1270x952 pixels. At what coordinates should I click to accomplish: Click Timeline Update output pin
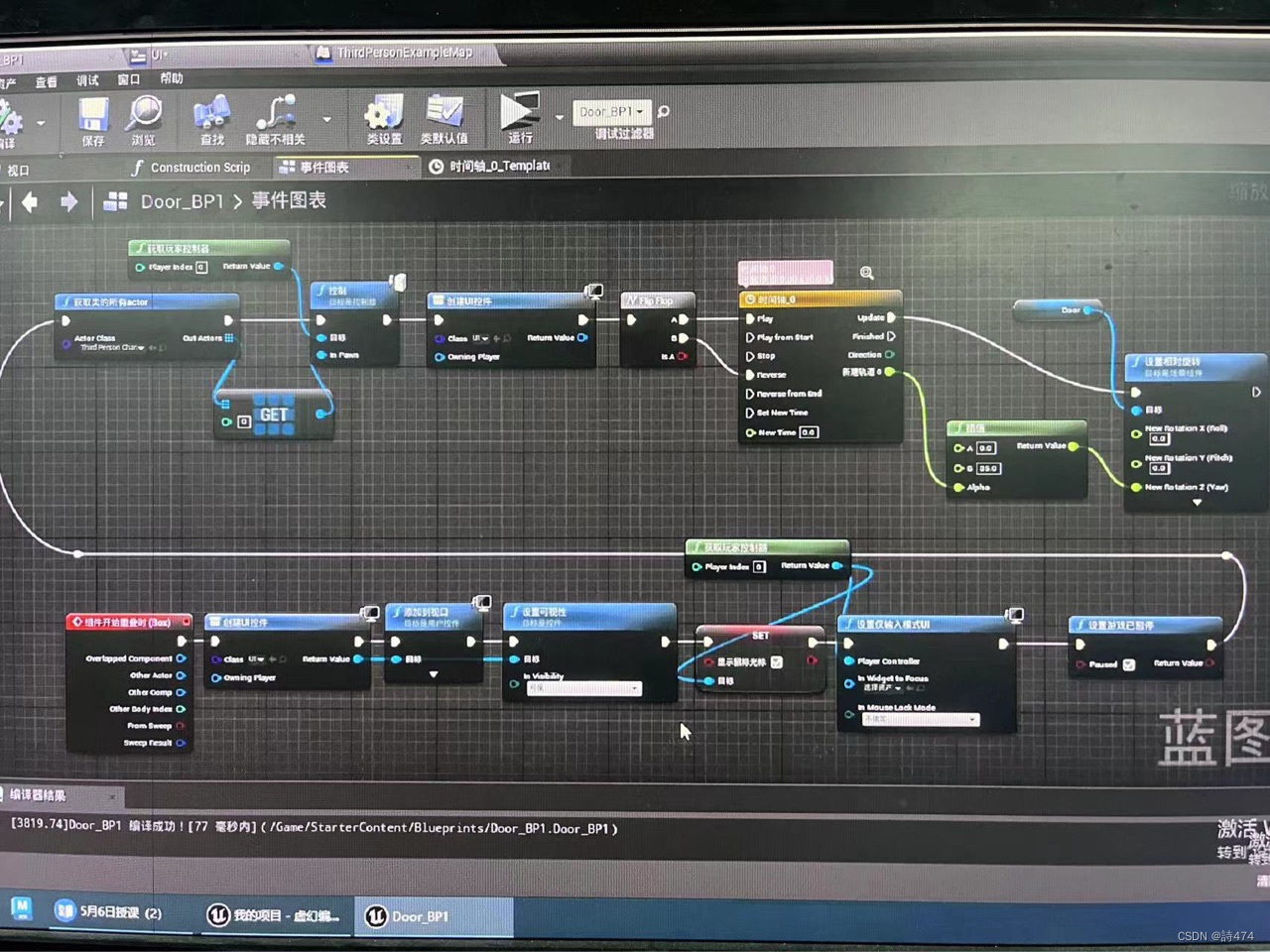pyautogui.click(x=891, y=317)
